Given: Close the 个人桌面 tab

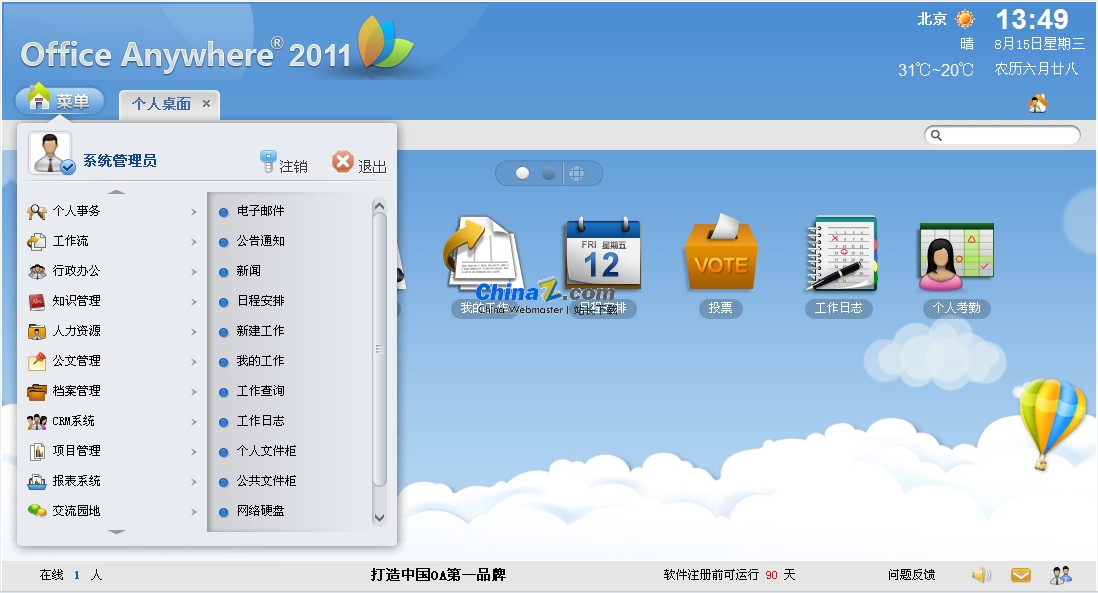Looking at the screenshot, I should [x=206, y=104].
